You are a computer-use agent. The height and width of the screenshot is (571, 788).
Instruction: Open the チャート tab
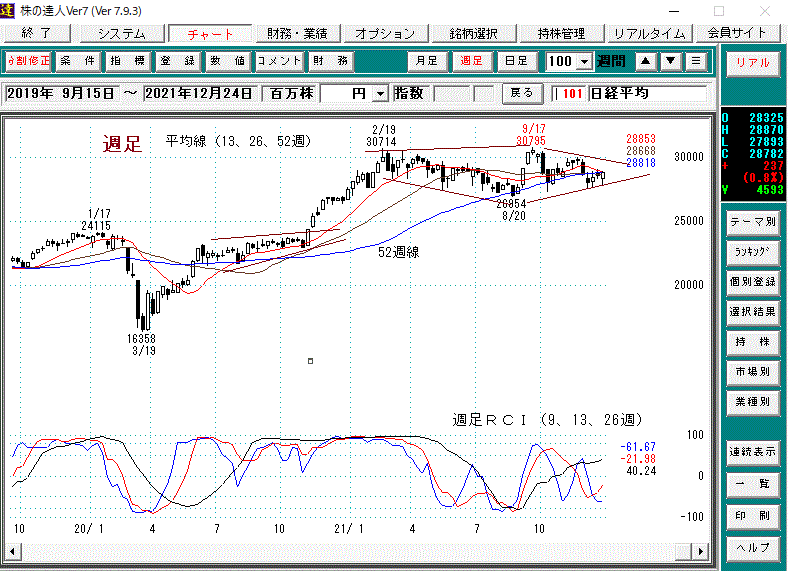[210, 33]
